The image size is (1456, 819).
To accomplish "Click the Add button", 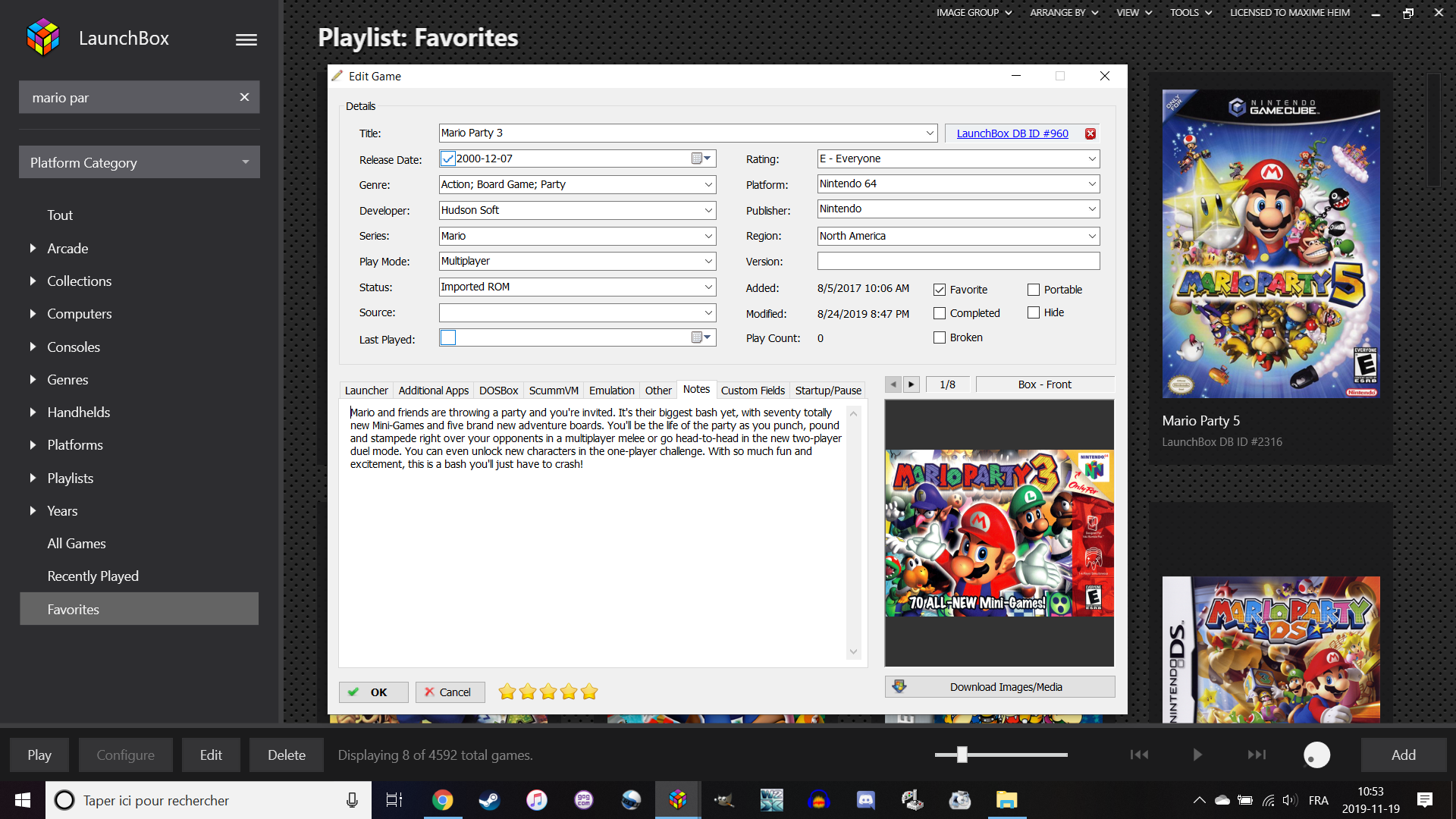I will 1403,755.
